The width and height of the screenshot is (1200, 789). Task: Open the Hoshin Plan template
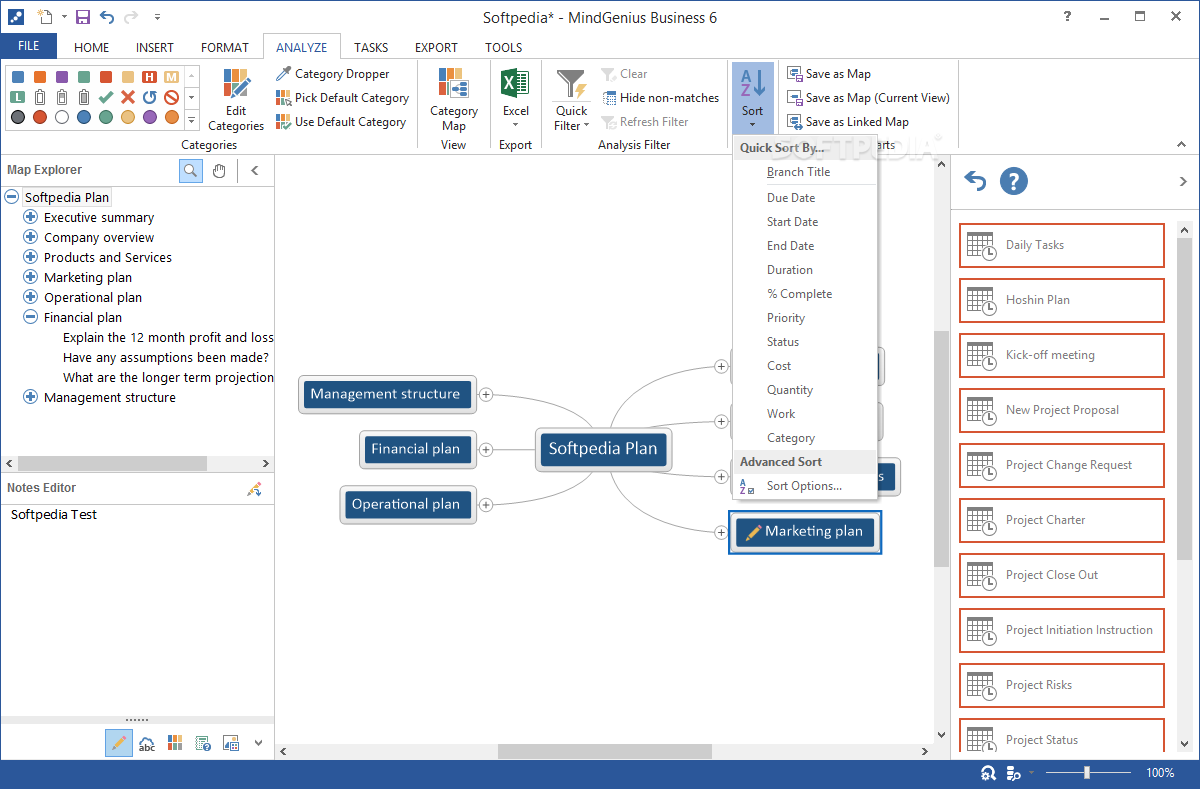[1062, 300]
